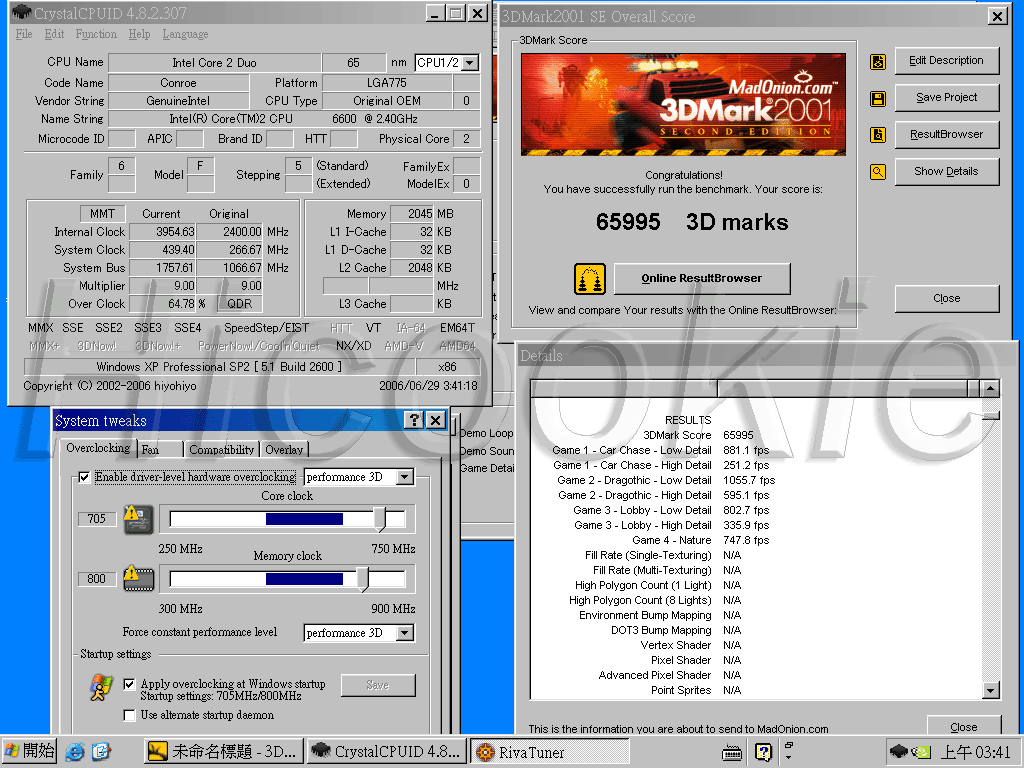Open the Start menu (開始) button
Viewport: 1024px width, 768px height.
tap(29, 752)
